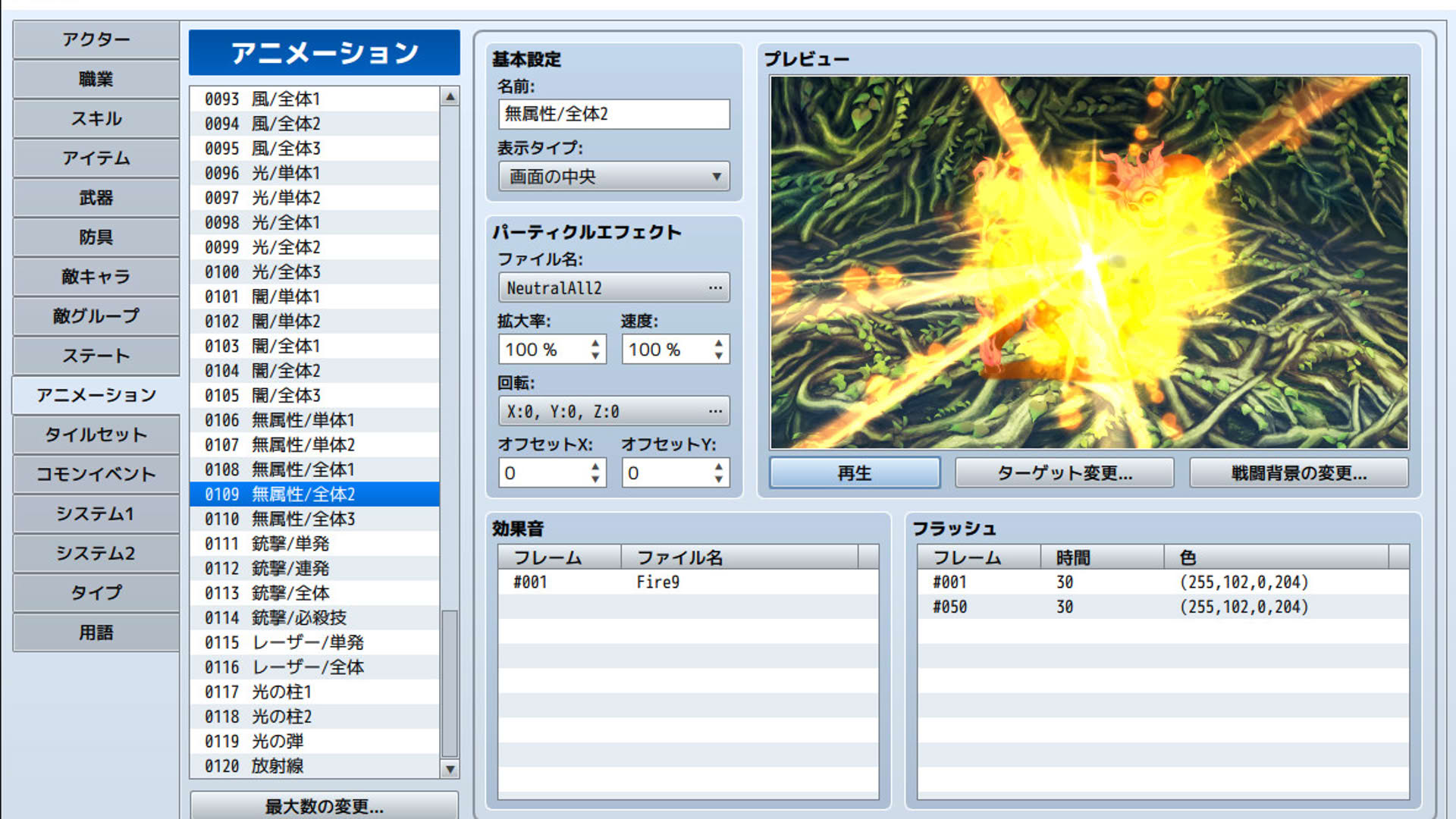
Task: Click the 最大数の変更... button
Action: click(x=324, y=805)
